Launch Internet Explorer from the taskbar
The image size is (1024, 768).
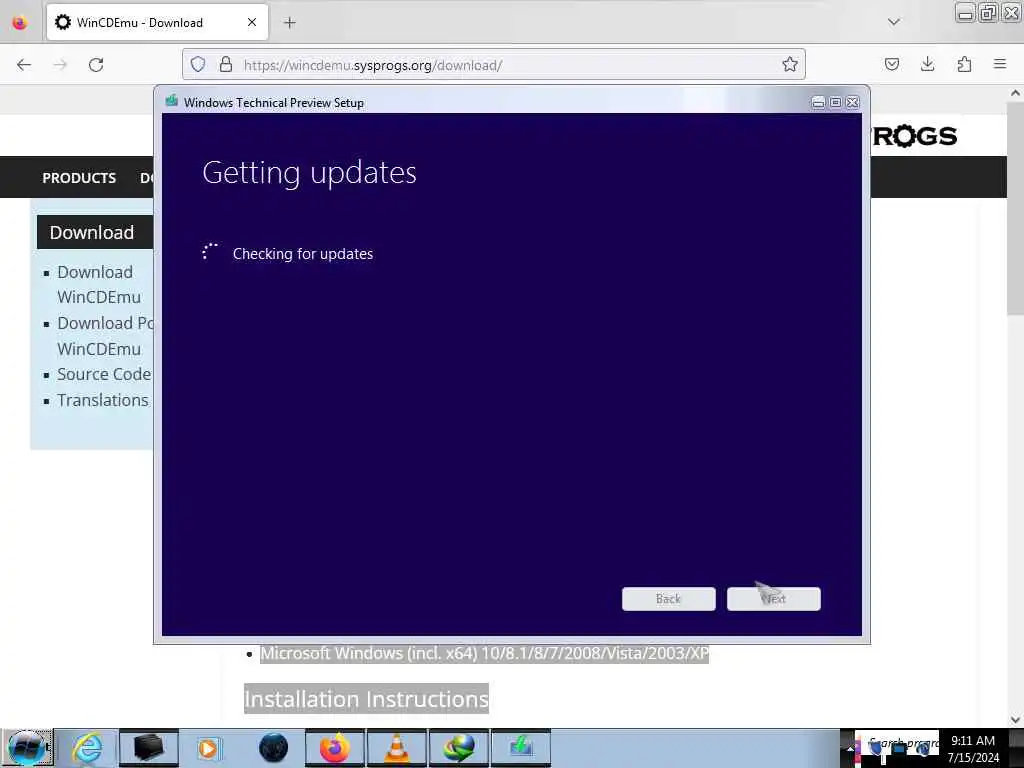[x=87, y=748]
